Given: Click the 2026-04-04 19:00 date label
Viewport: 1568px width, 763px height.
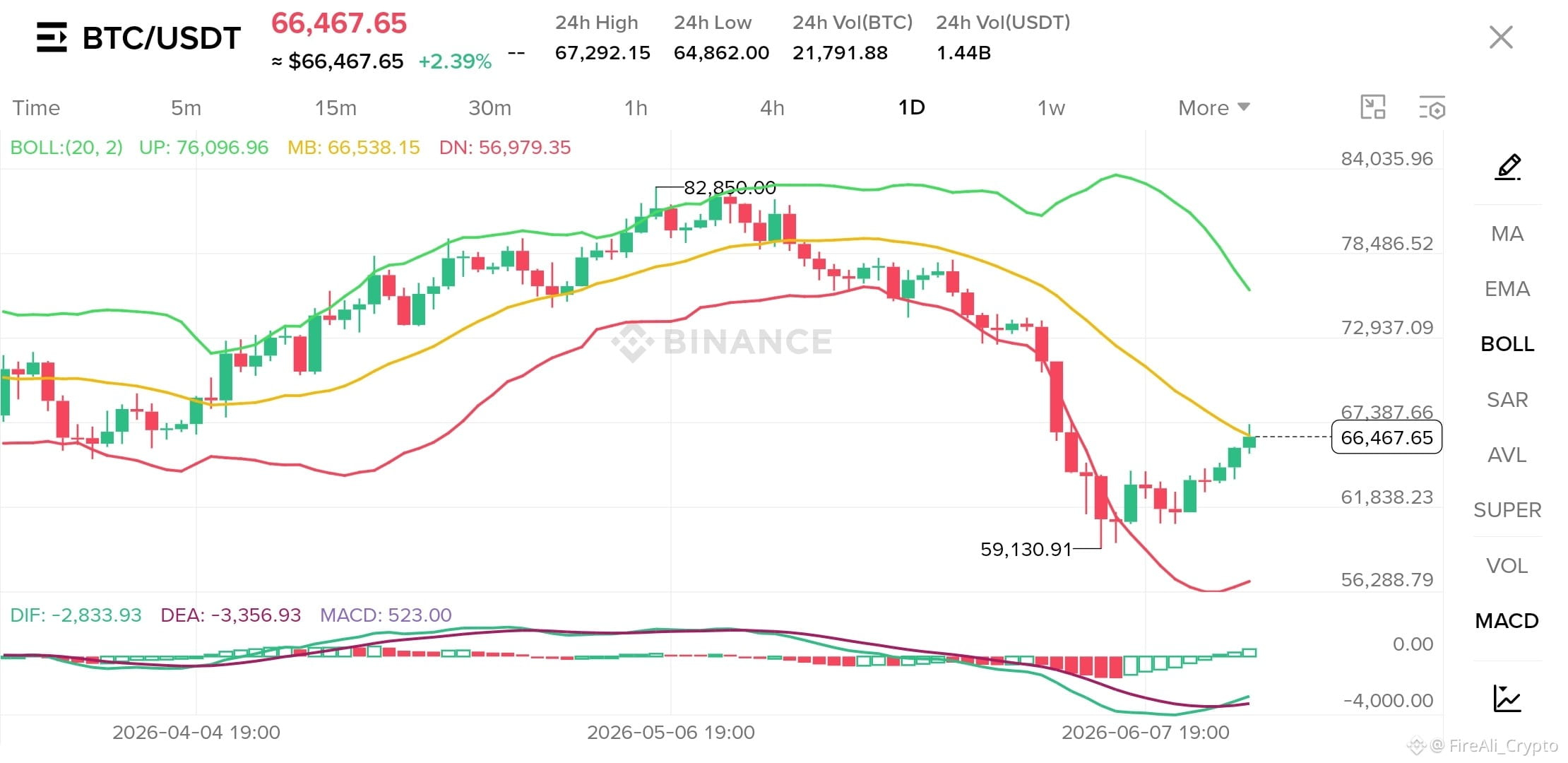Looking at the screenshot, I should [x=196, y=733].
